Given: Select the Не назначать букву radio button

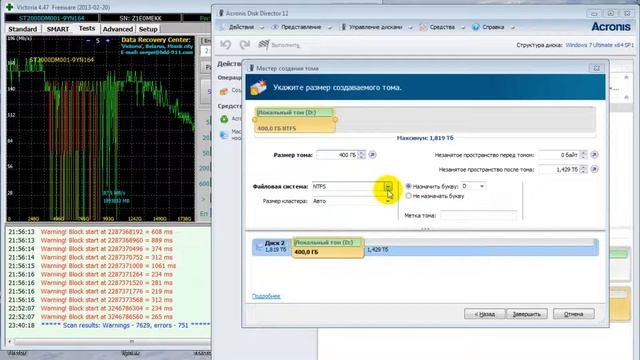Looking at the screenshot, I should tap(409, 196).
